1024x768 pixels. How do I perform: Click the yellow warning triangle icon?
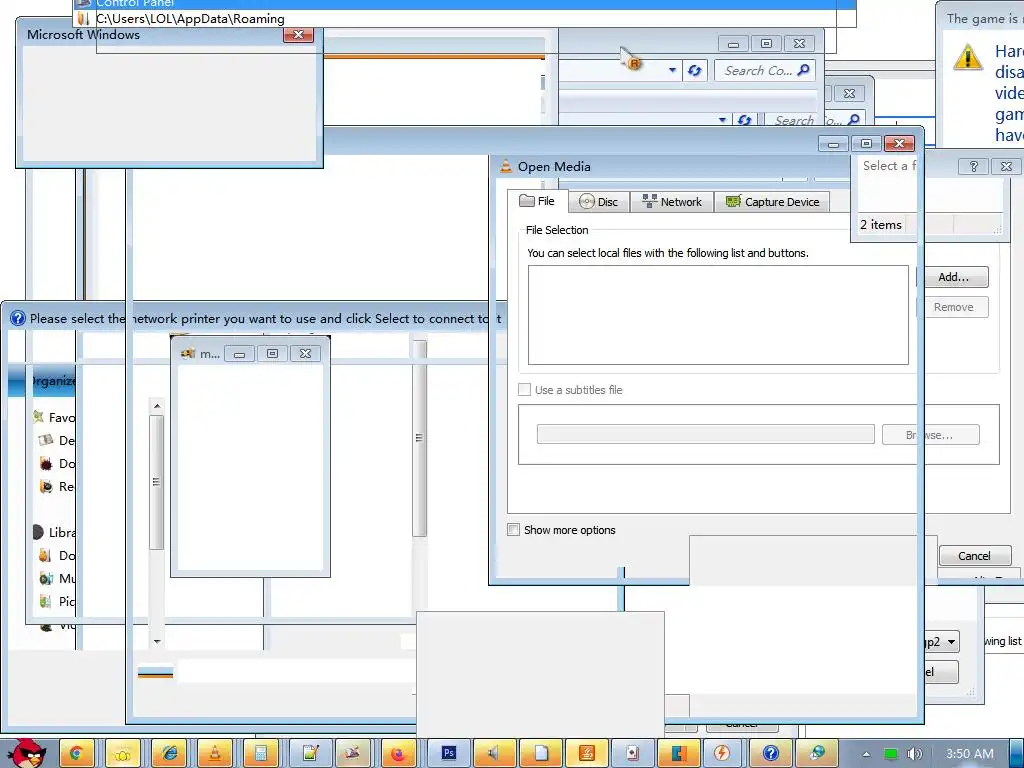[x=968, y=57]
